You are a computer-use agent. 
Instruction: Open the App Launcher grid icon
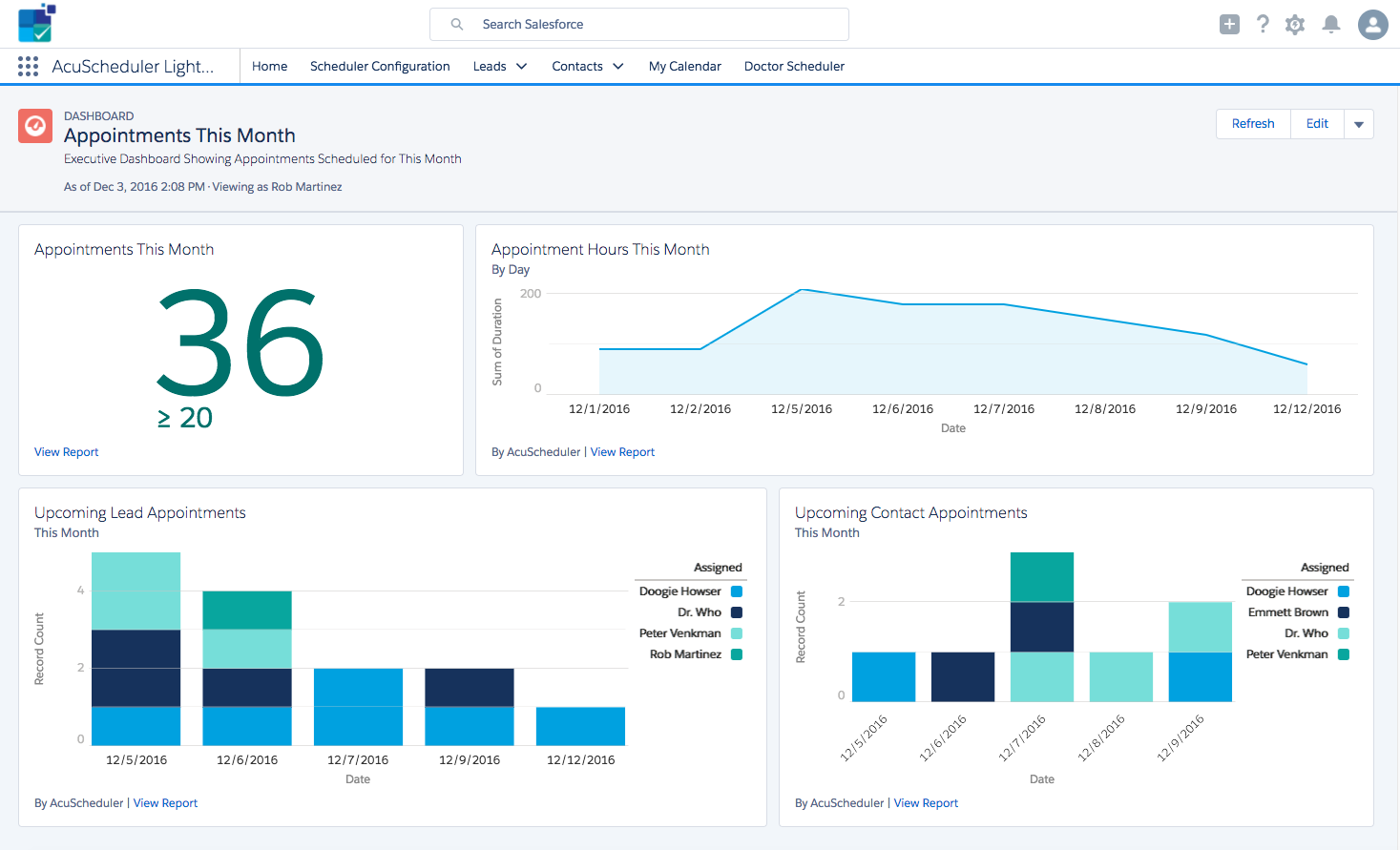(28, 66)
